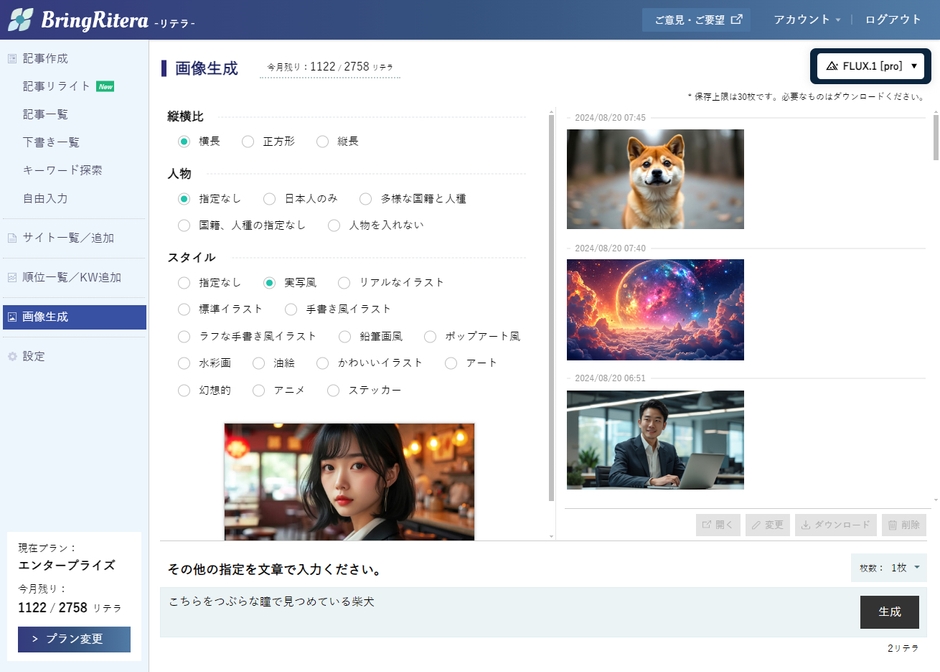Viewport: 940px width, 672px height.
Task: Select the 正方形 aspect ratio radio
Action: 248,142
